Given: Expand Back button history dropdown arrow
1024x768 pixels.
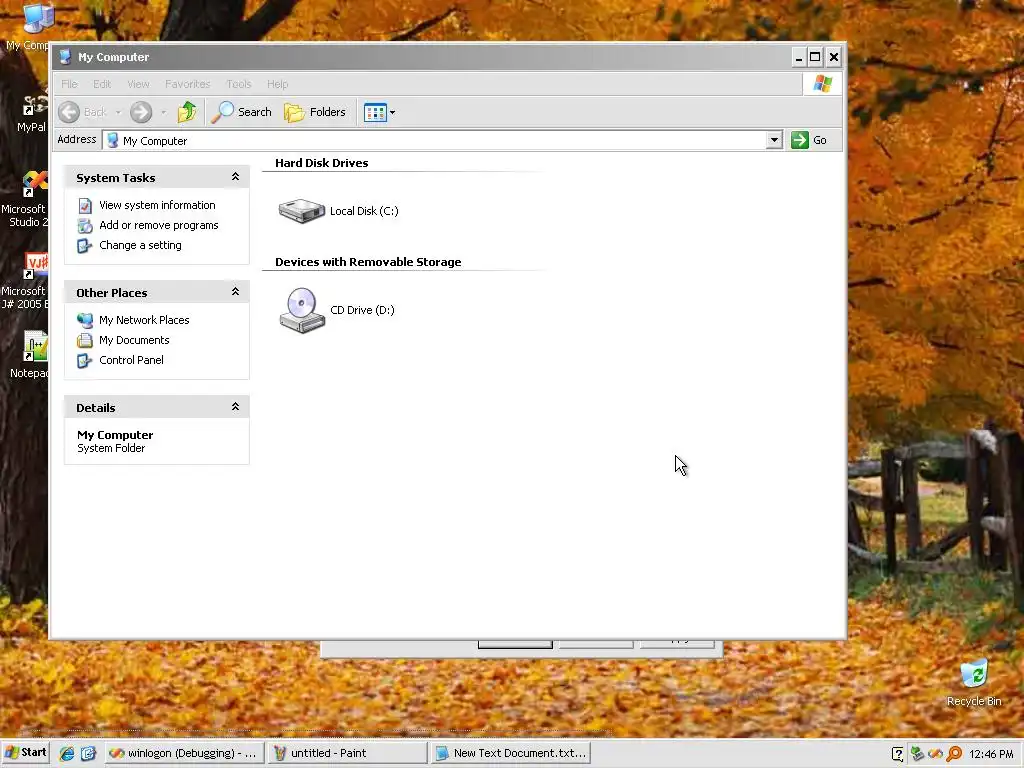Looking at the screenshot, I should tap(118, 112).
